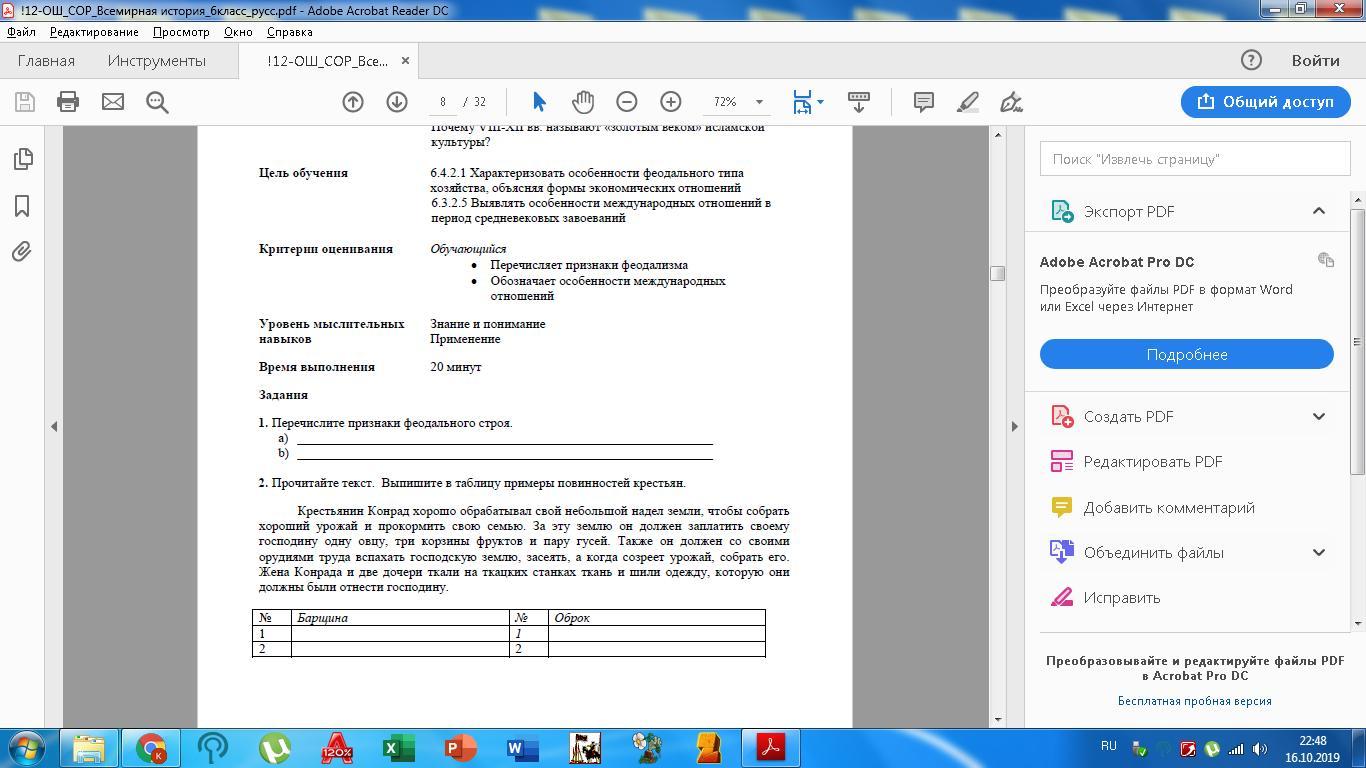The image size is (1366, 768).
Task: Click the Zoom out minus icon
Action: point(627,102)
